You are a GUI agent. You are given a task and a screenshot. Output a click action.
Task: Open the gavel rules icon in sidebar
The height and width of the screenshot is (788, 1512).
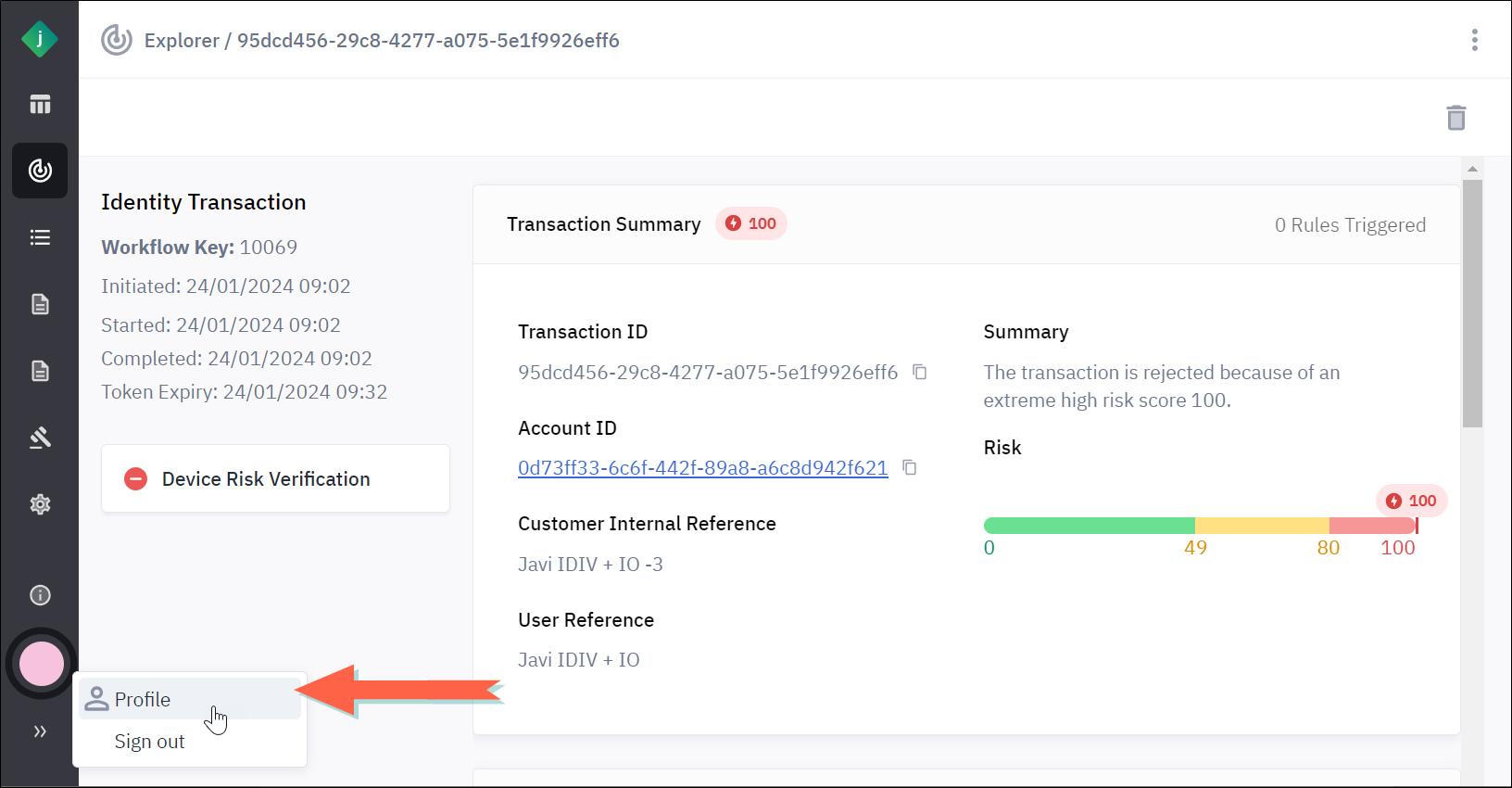click(x=40, y=438)
